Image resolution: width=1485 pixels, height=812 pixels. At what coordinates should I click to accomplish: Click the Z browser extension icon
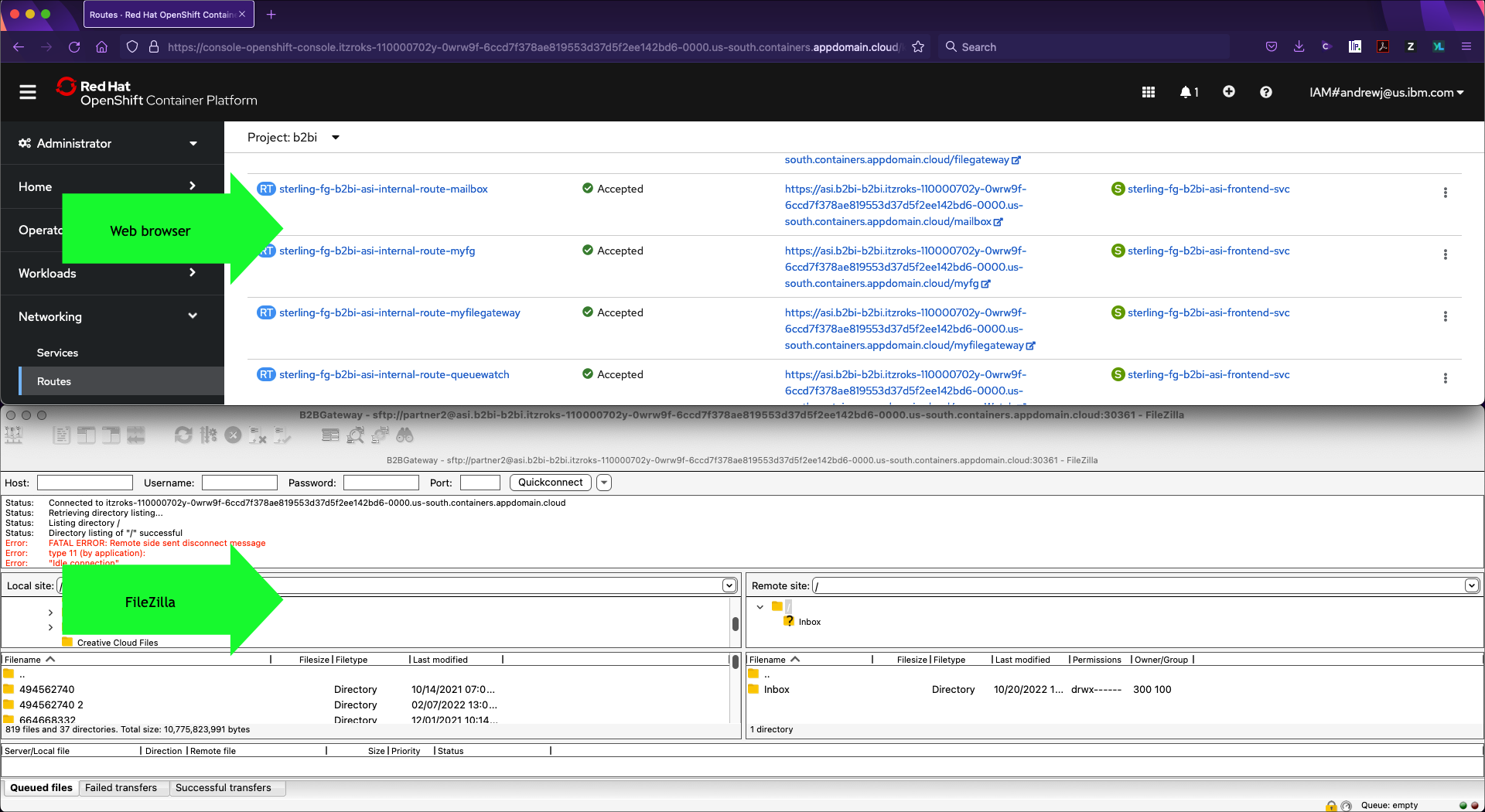[x=1411, y=46]
